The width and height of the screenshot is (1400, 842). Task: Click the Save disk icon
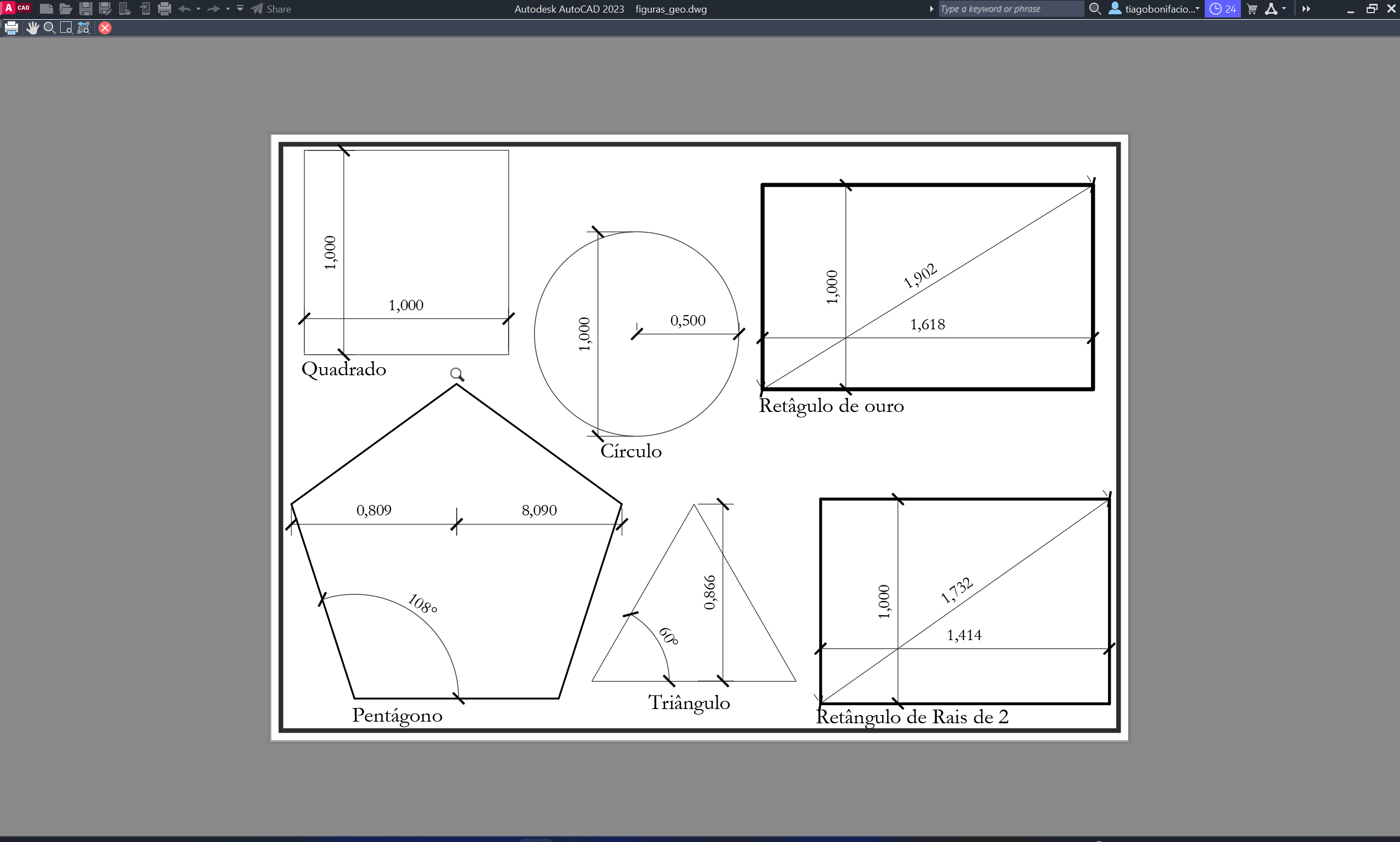point(86,9)
